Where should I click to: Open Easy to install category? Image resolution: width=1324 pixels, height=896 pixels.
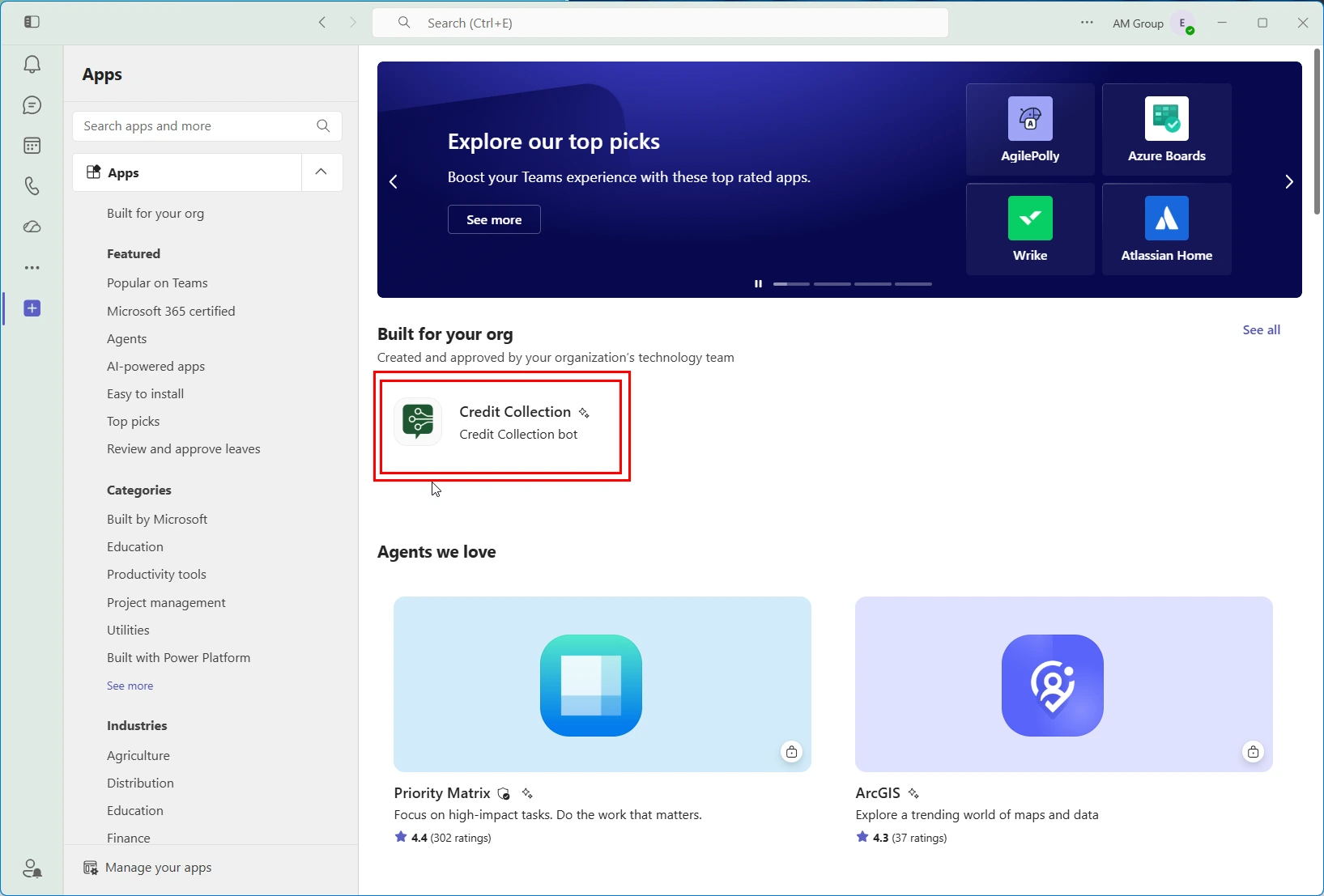pyautogui.click(x=146, y=394)
